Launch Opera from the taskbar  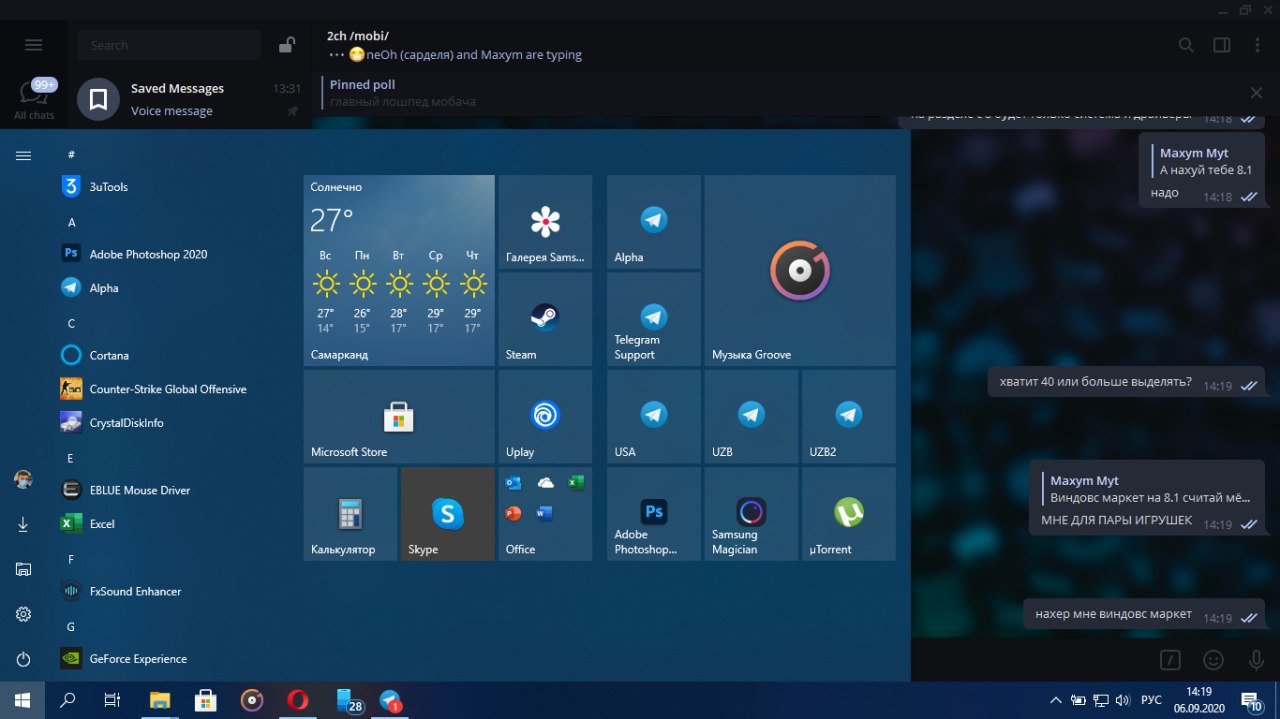pos(297,700)
